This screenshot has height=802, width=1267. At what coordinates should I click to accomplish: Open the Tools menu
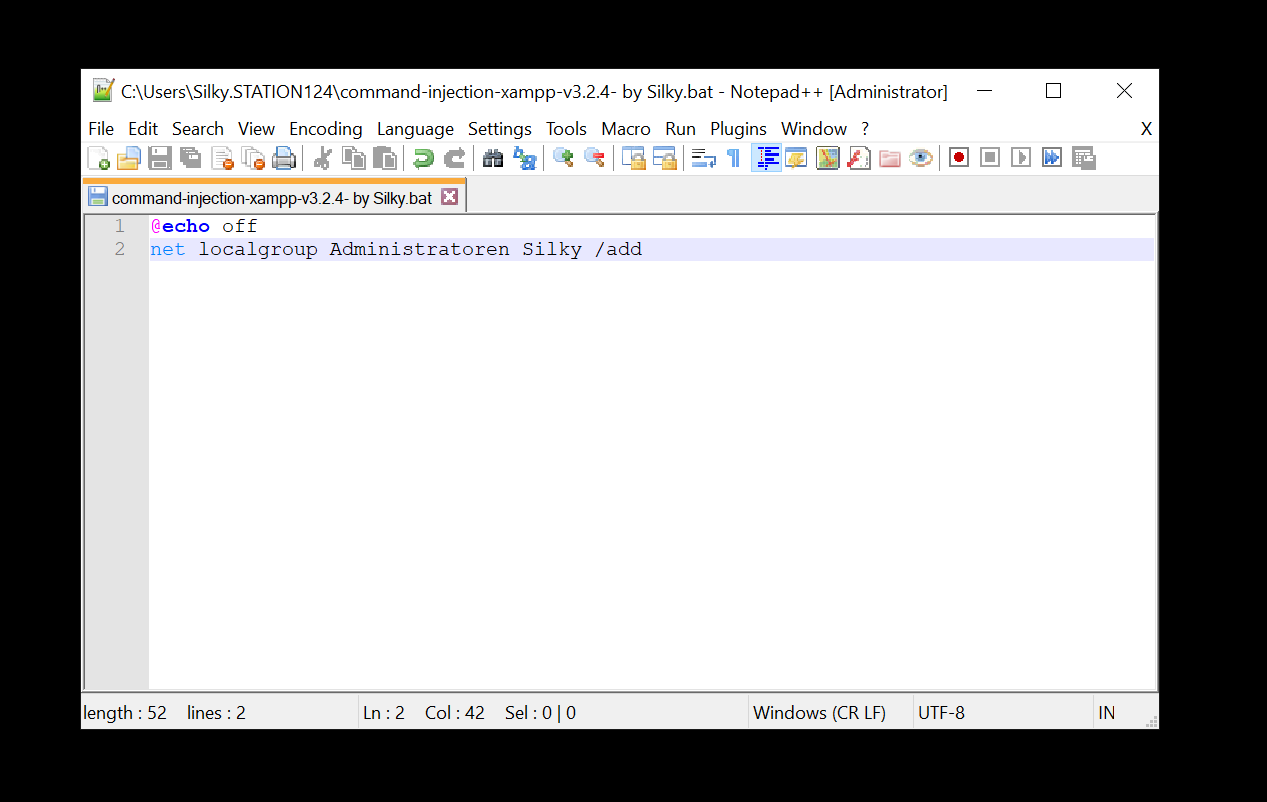tap(566, 129)
